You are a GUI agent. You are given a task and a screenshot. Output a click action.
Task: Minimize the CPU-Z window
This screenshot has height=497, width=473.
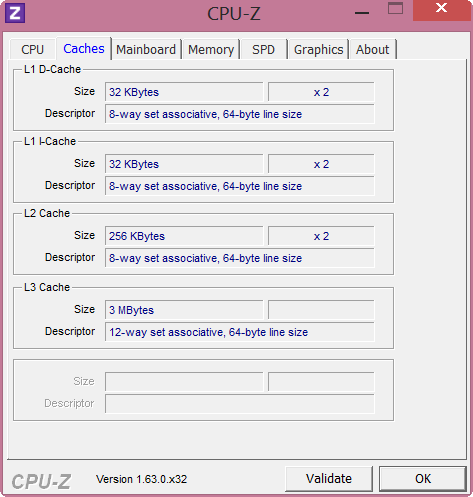pyautogui.click(x=362, y=13)
